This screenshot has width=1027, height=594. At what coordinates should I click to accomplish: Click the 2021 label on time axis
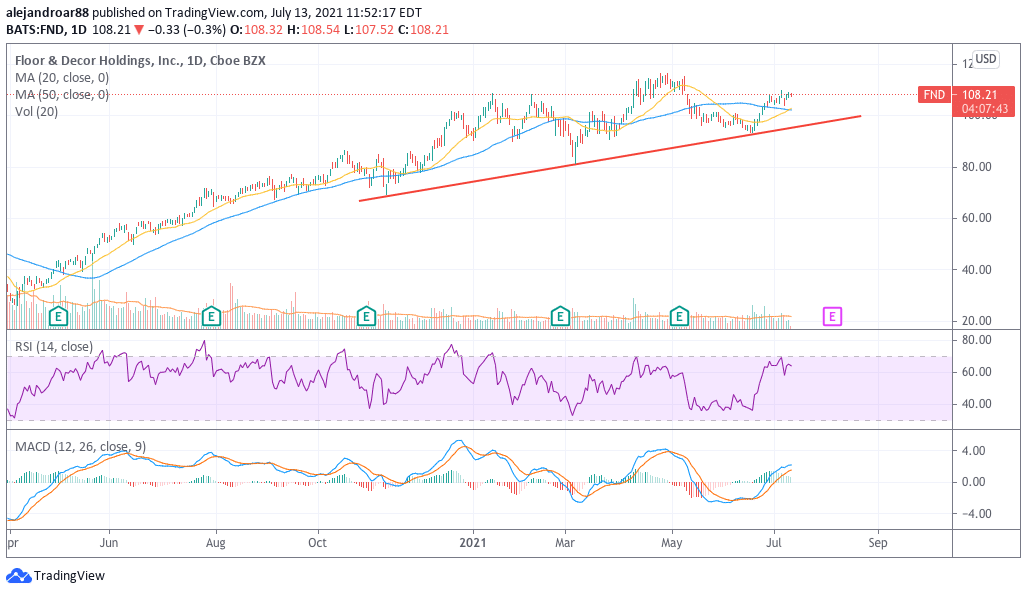click(x=473, y=543)
